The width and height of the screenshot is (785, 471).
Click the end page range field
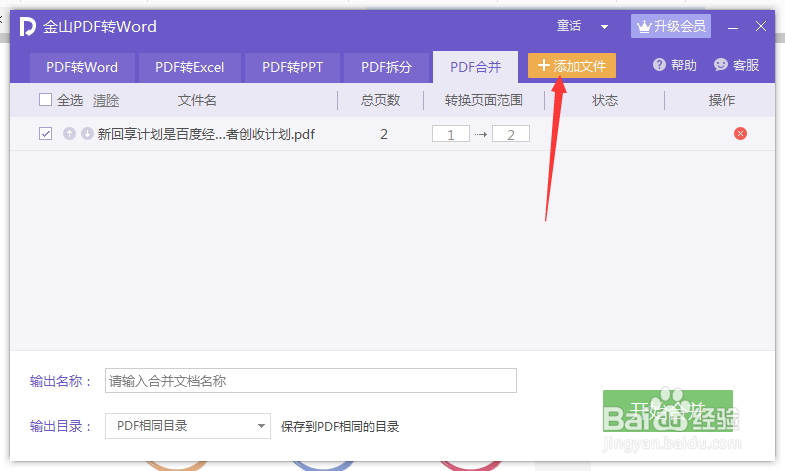[511, 134]
